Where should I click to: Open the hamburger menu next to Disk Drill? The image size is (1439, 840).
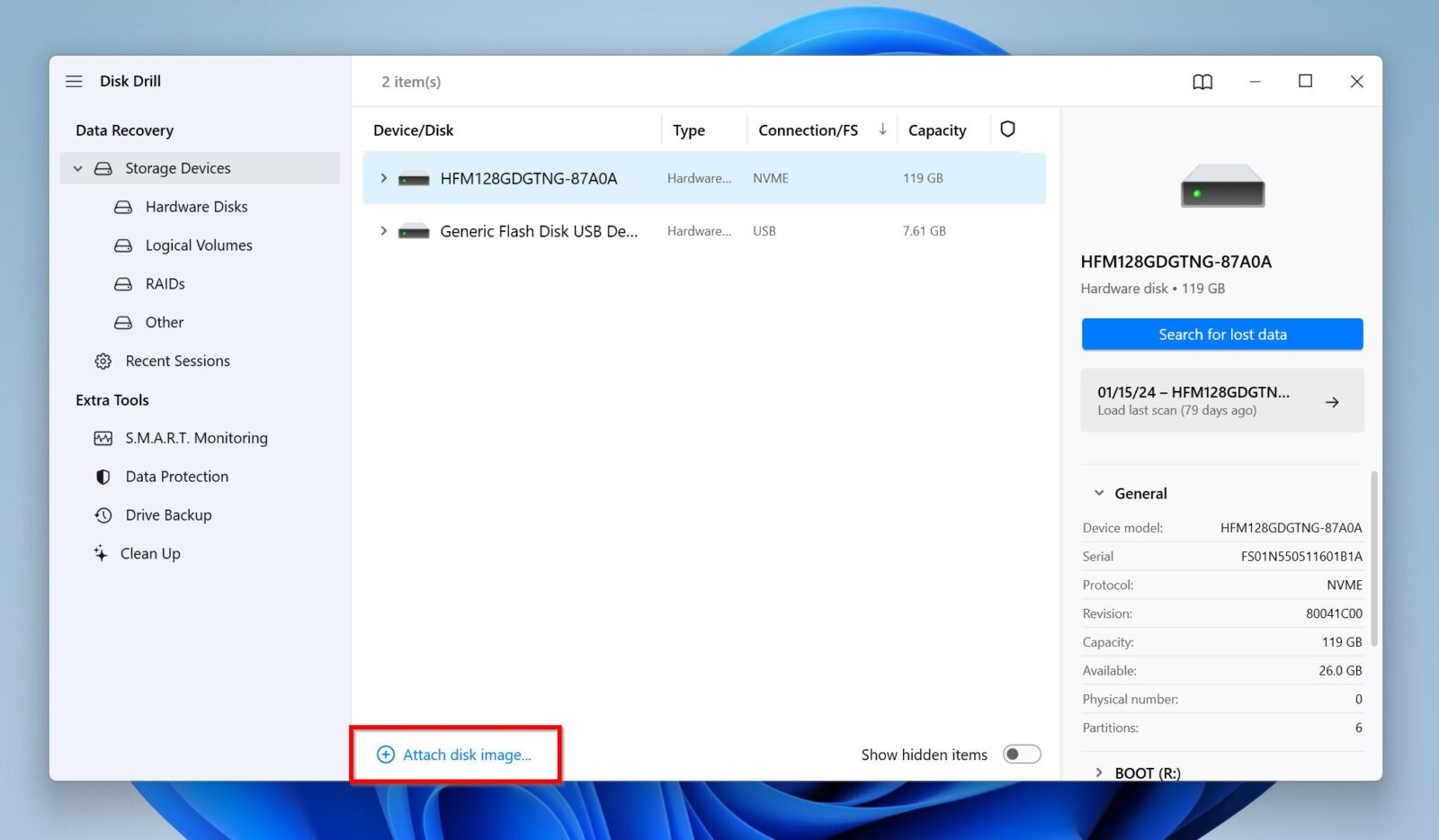pos(74,81)
